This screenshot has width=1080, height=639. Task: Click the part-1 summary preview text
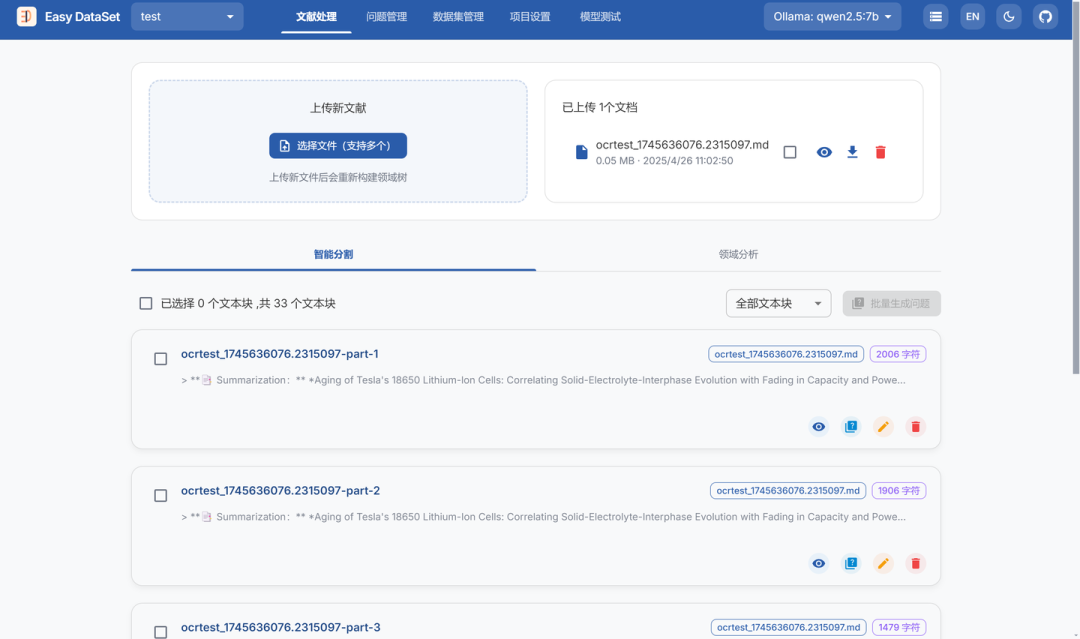pos(543,380)
